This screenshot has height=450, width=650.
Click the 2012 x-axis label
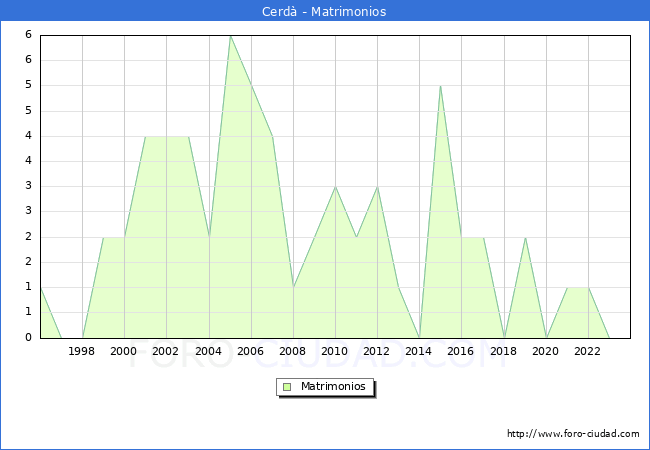point(376,351)
